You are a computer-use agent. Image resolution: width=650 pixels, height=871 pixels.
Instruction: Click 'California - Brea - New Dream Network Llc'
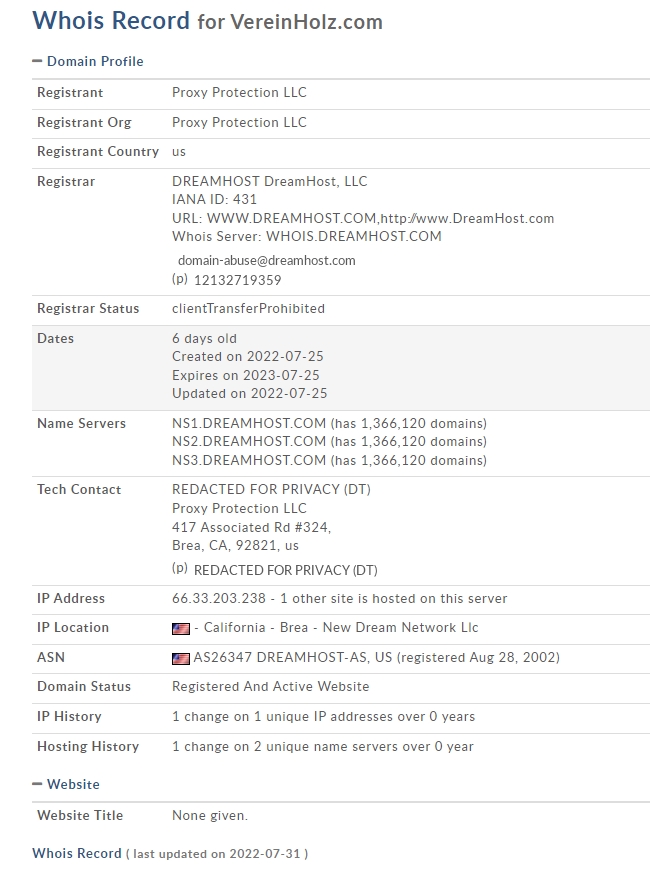click(x=341, y=628)
